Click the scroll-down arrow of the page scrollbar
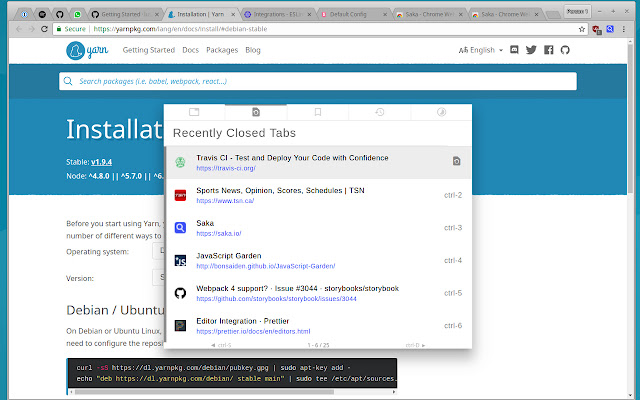The image size is (640, 400). 631,396
